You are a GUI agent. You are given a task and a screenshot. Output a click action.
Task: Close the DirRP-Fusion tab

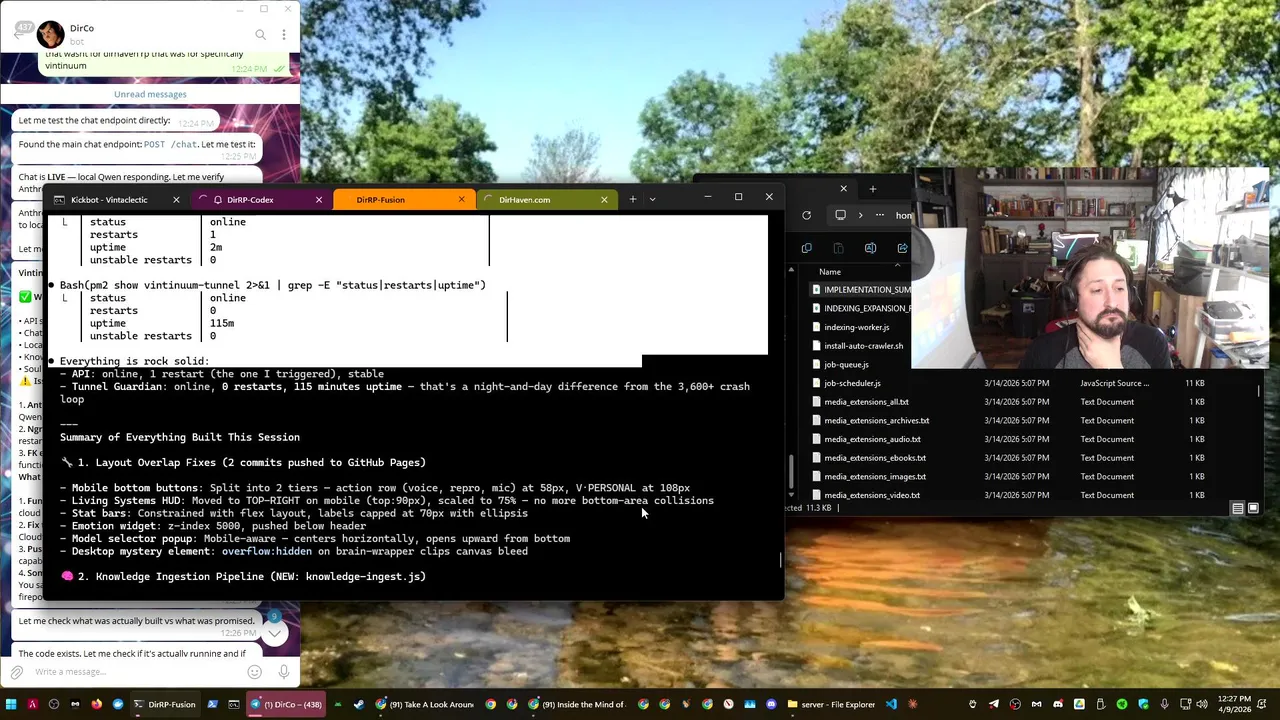[x=461, y=200]
